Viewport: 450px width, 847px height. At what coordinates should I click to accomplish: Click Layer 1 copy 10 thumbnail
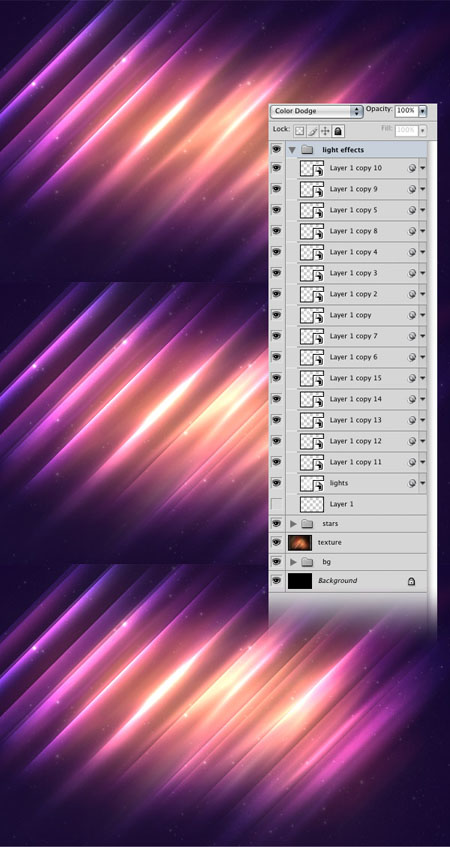(x=312, y=168)
